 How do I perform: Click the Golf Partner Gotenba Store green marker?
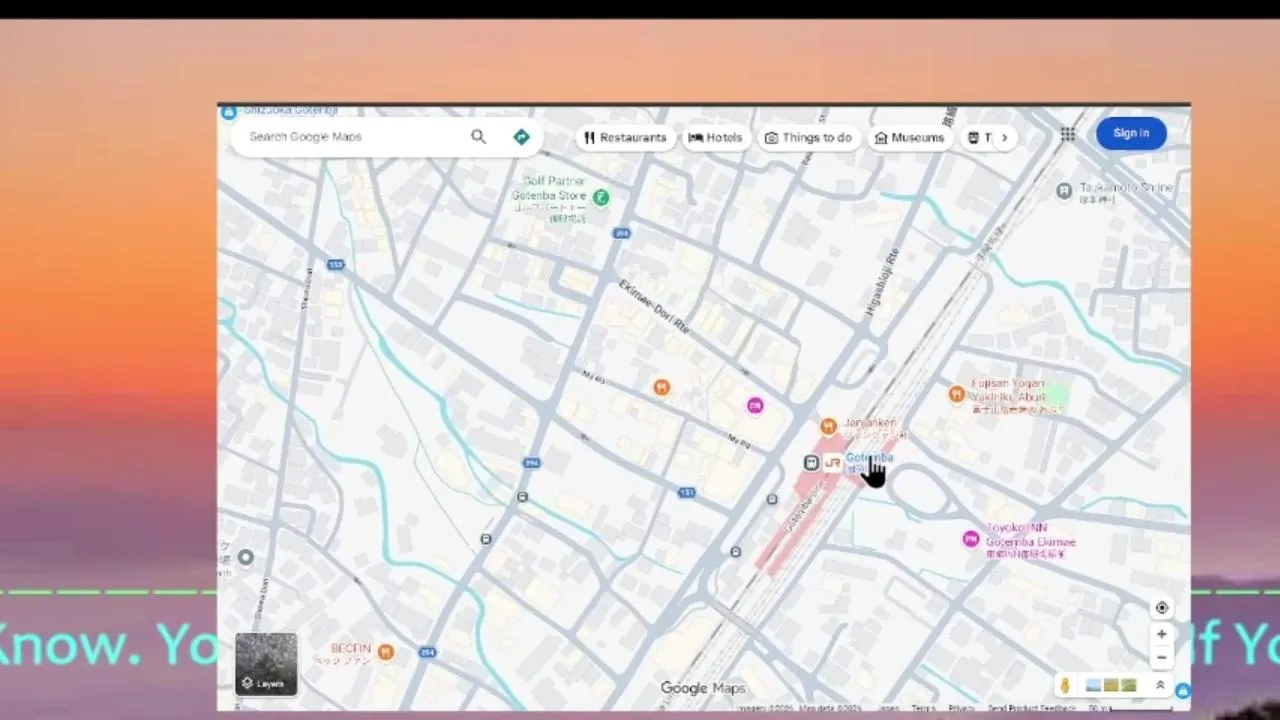601,198
